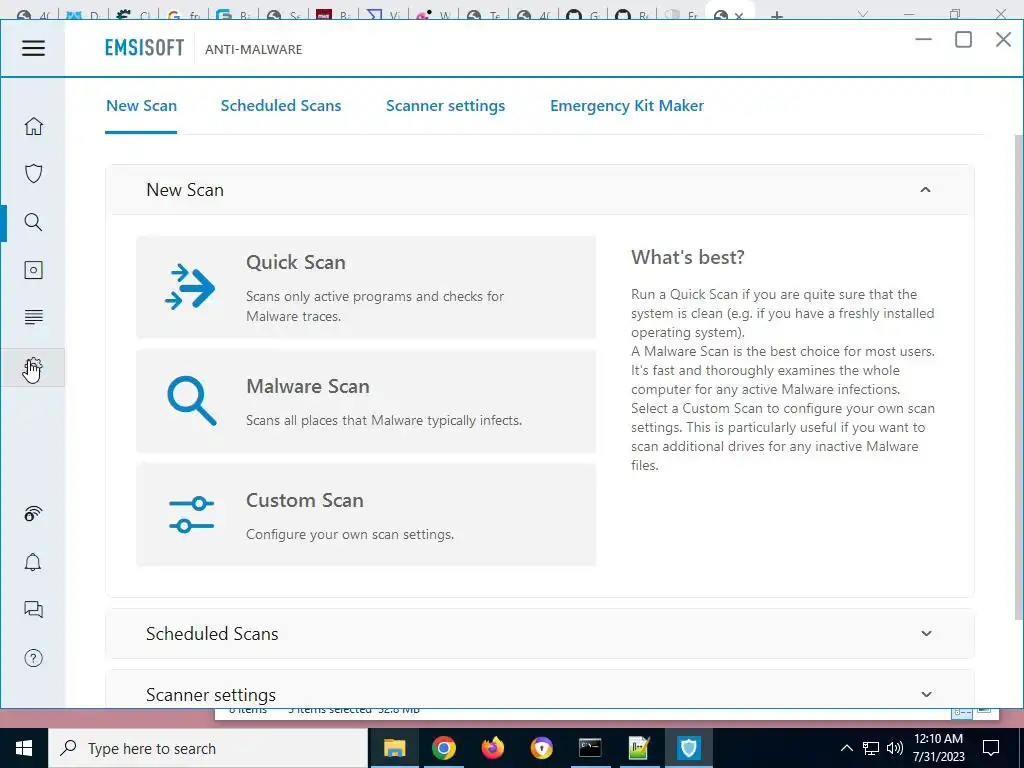The image size is (1024, 768).
Task: Expand the Scheduled Scans section chevron
Action: click(926, 633)
